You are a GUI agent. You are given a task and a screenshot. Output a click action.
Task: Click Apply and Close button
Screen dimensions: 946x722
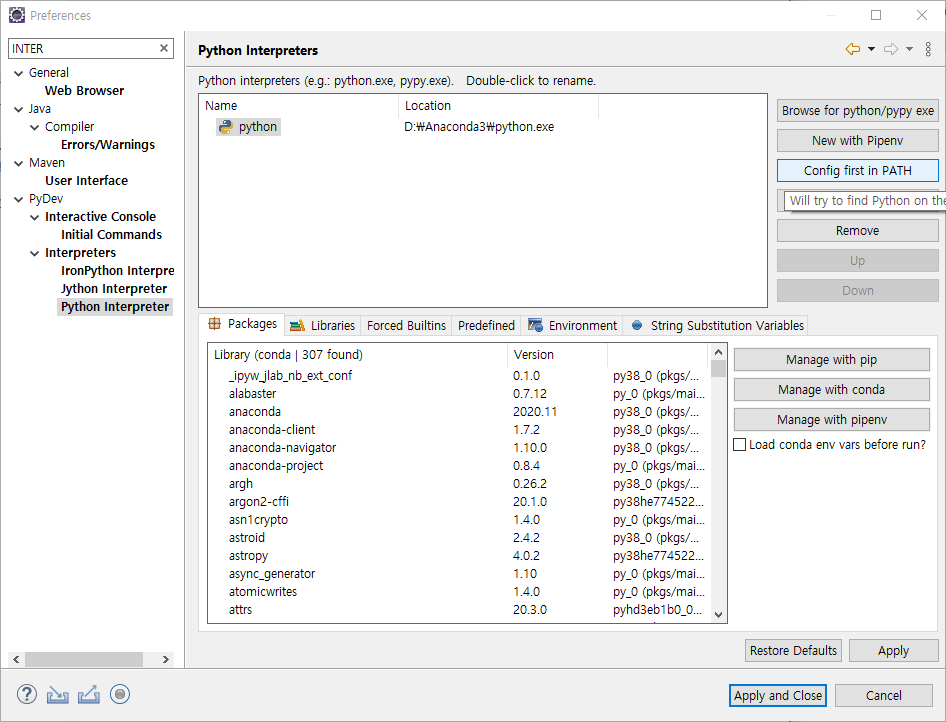(777, 695)
